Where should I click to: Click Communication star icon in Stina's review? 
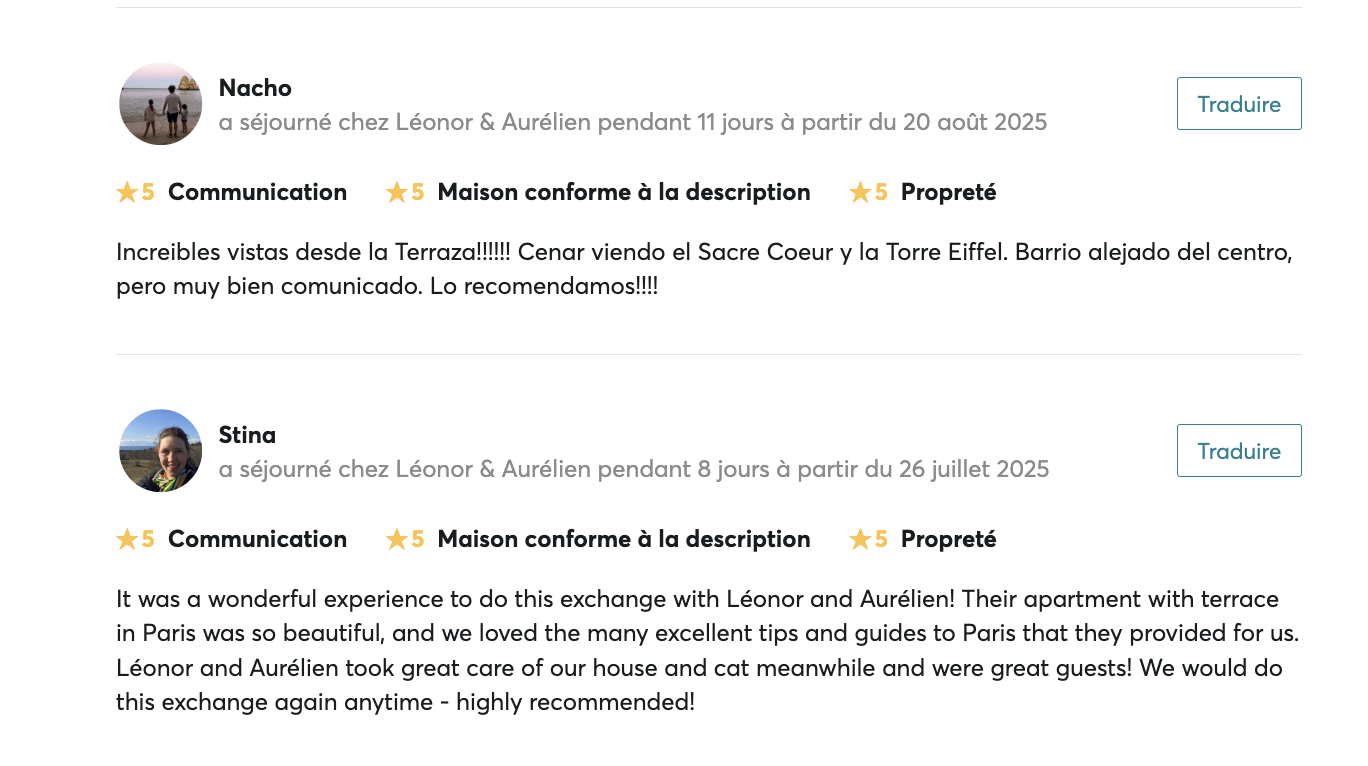click(x=127, y=539)
